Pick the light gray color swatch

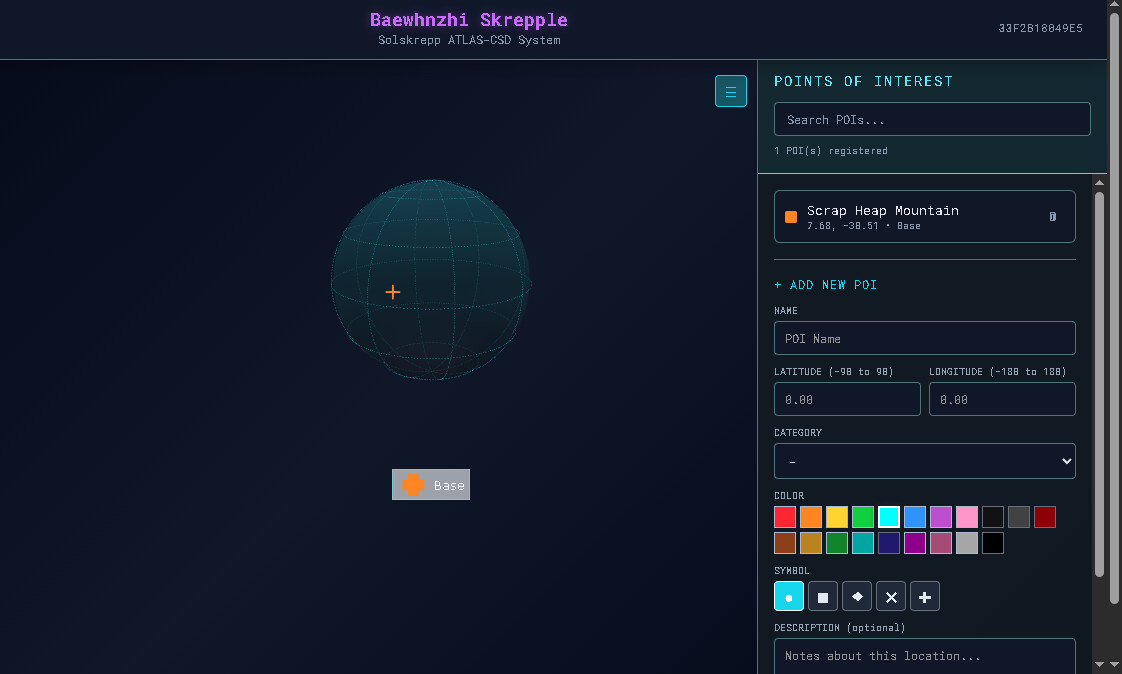coord(967,543)
